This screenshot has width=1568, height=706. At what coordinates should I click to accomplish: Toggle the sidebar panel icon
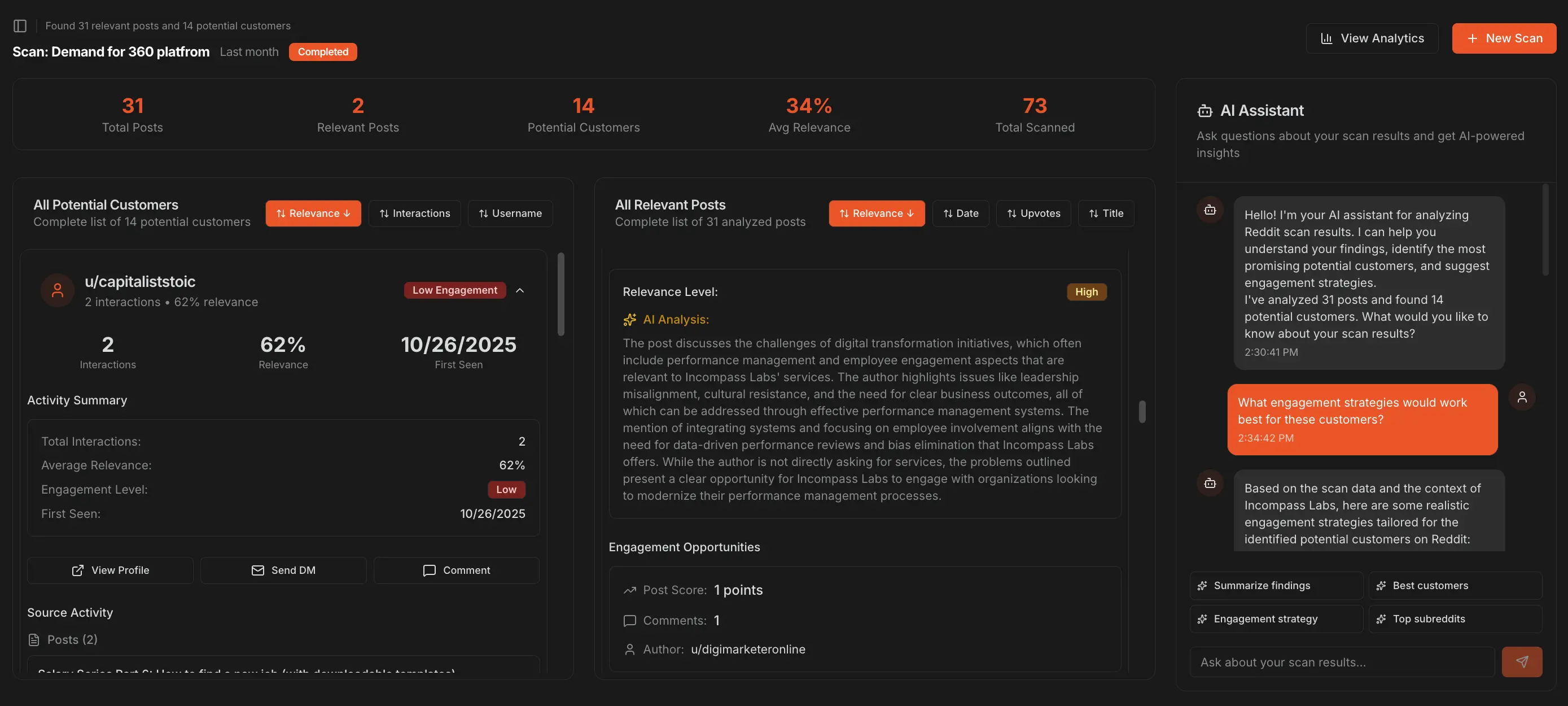[x=20, y=25]
